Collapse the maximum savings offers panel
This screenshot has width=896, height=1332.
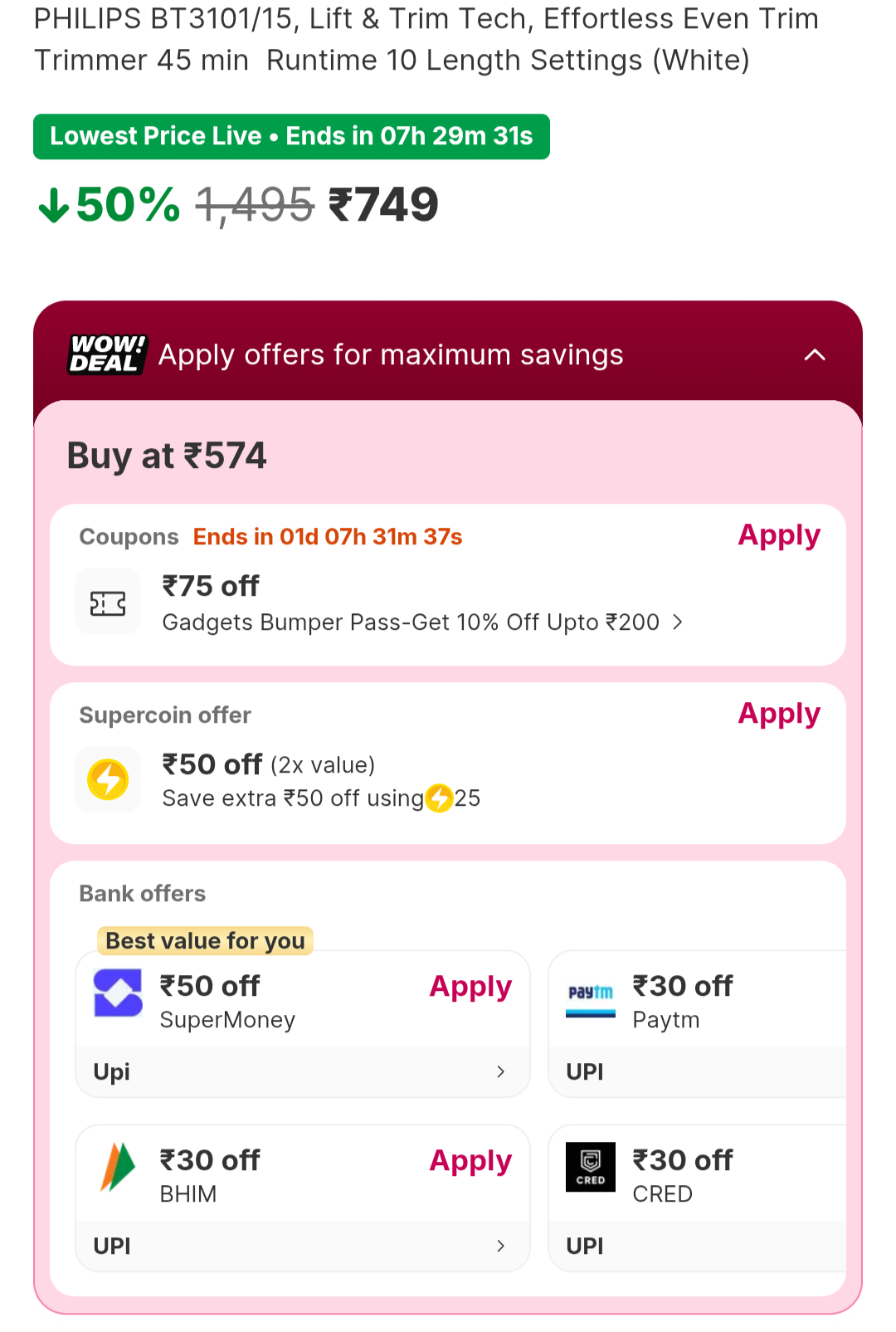tap(815, 355)
